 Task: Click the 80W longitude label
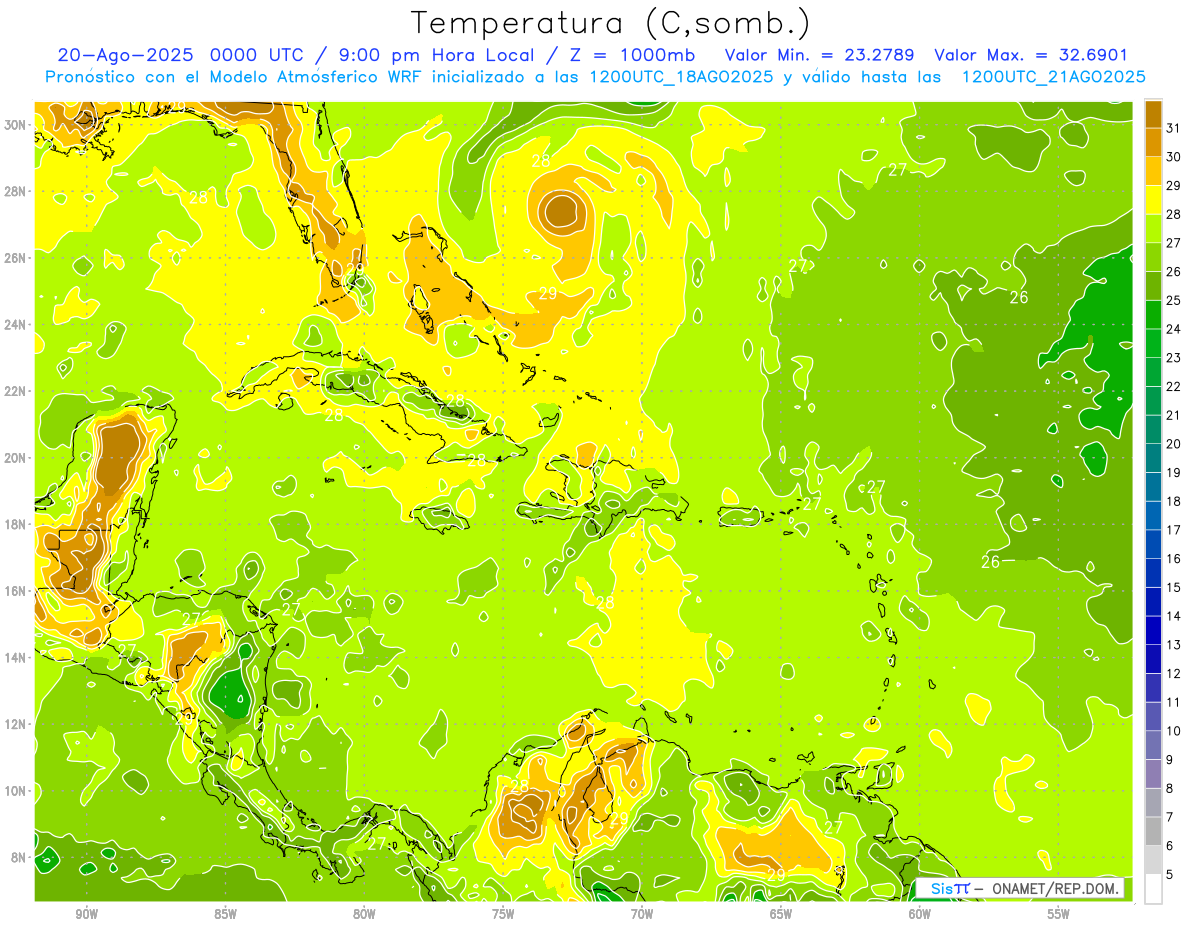364,914
